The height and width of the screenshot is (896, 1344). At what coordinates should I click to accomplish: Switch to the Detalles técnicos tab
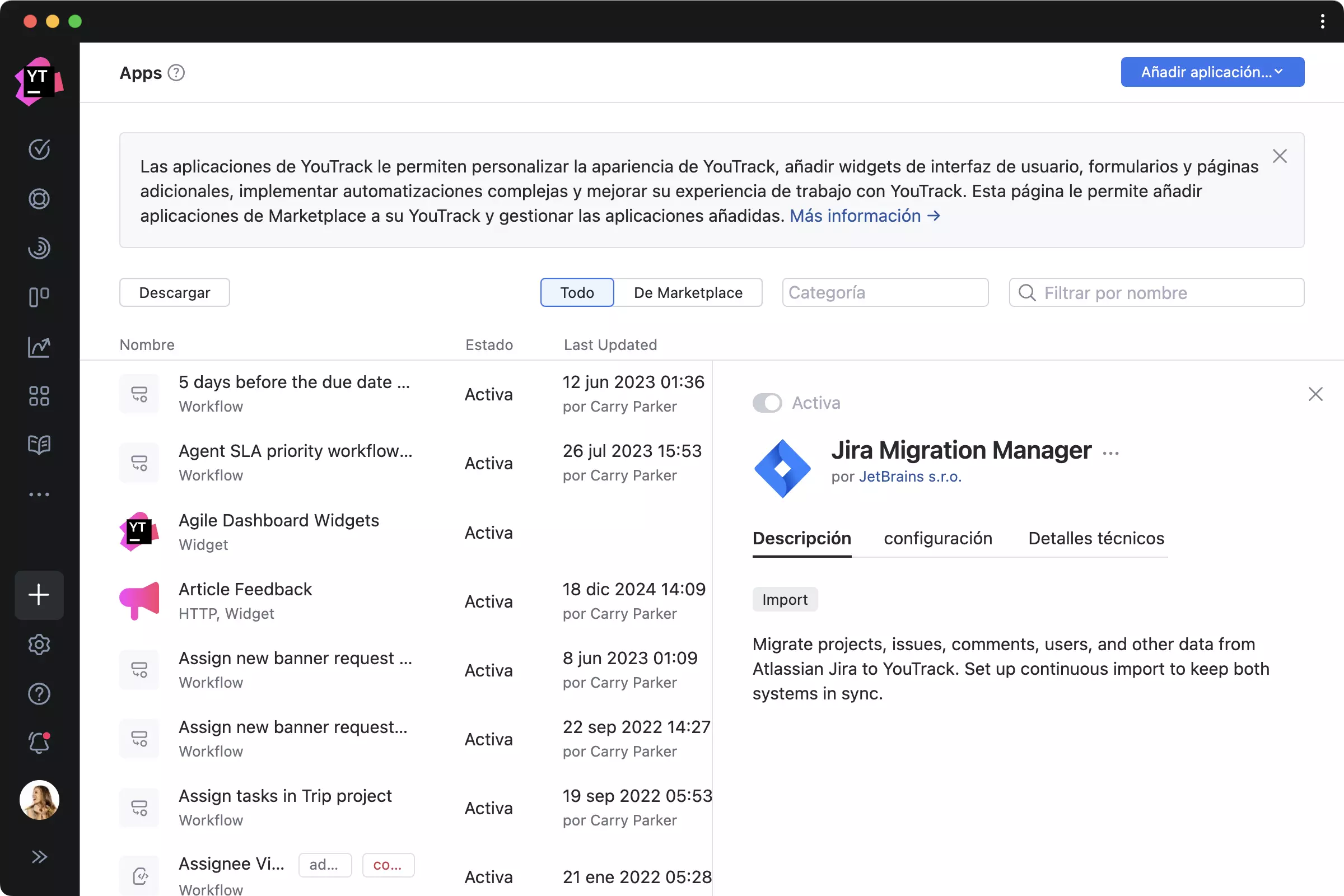point(1095,538)
